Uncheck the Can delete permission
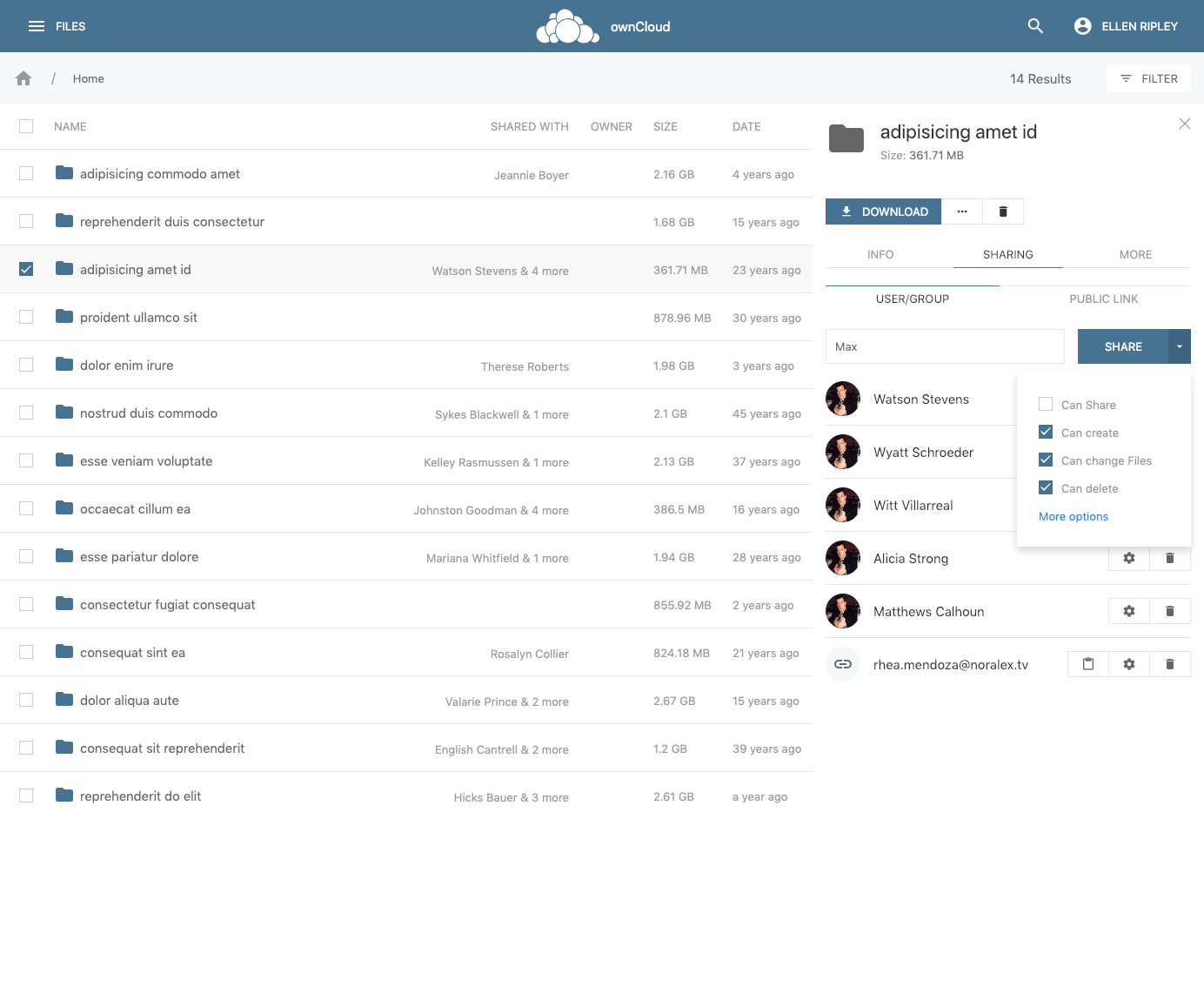The height and width of the screenshot is (987, 1204). pos(1046,487)
